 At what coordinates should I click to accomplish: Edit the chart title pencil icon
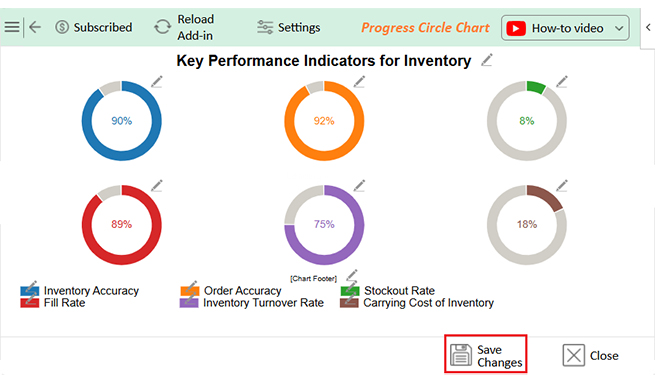[x=487, y=61]
